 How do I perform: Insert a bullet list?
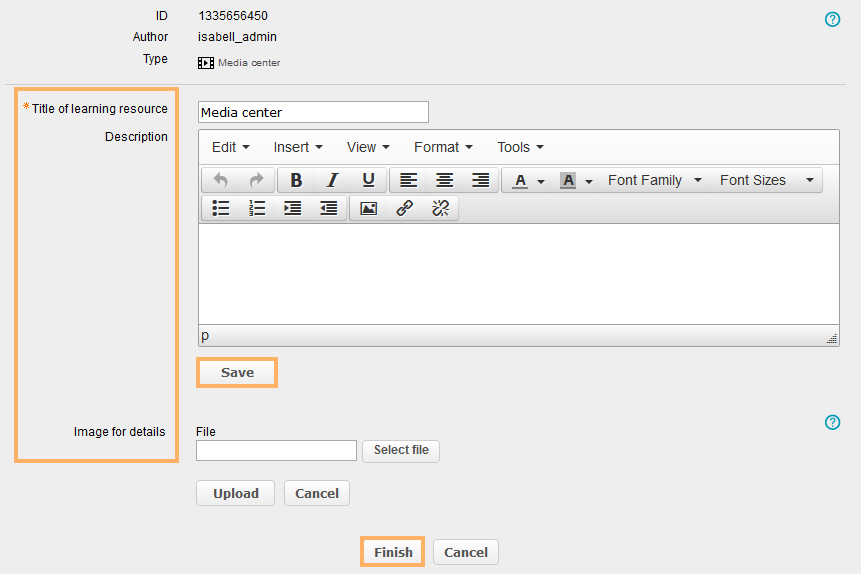[221, 208]
